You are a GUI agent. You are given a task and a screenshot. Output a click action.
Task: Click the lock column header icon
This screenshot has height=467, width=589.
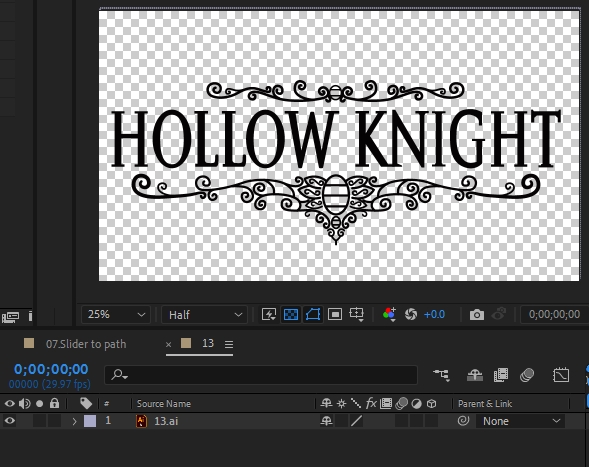coord(54,404)
